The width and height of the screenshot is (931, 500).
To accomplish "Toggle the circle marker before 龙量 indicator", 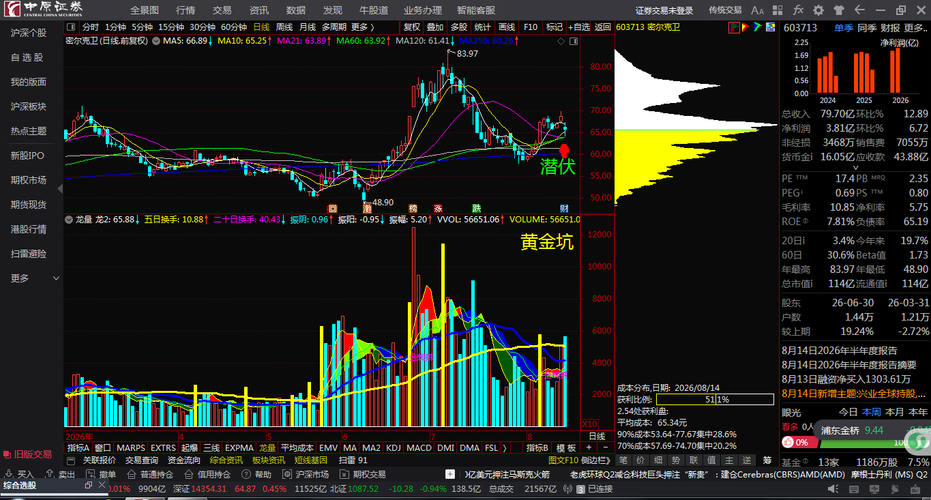I will (69, 219).
